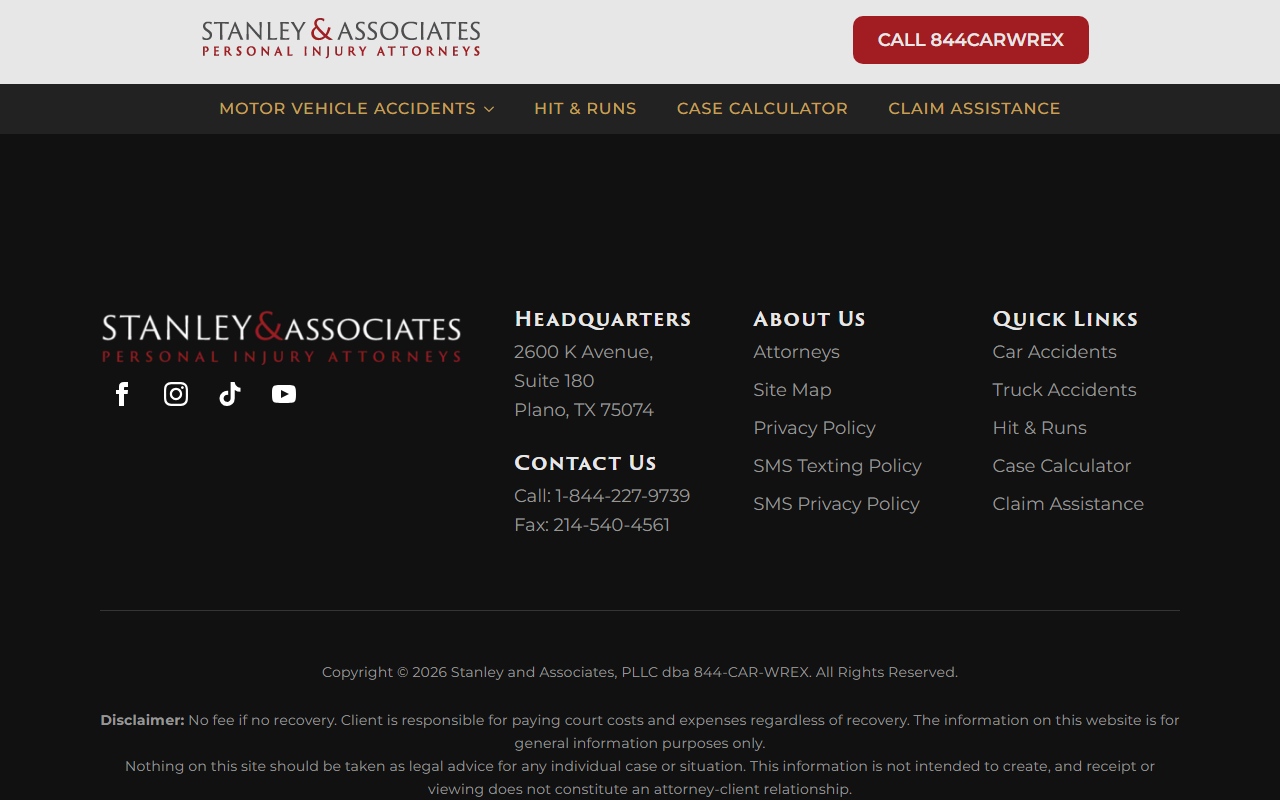Image resolution: width=1280 pixels, height=800 pixels.
Task: Click the Quick Links heading
Action: [1065, 319]
